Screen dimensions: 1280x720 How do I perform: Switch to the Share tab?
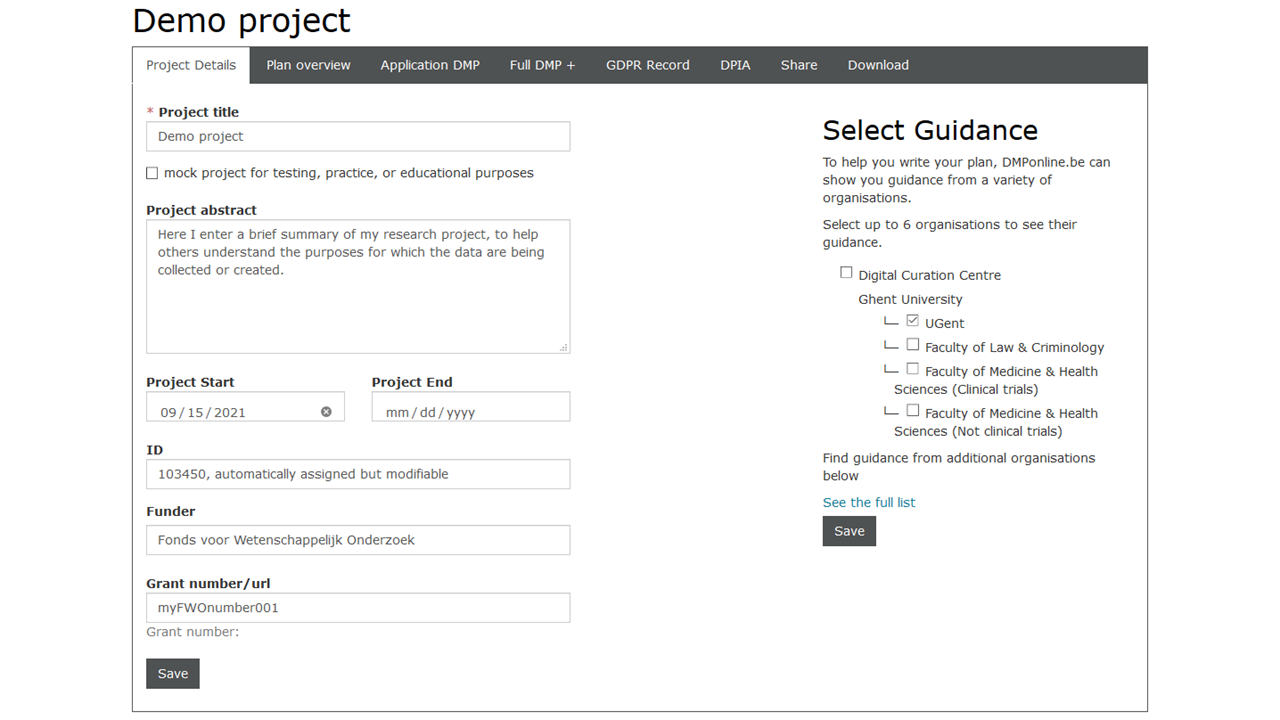[x=799, y=65]
